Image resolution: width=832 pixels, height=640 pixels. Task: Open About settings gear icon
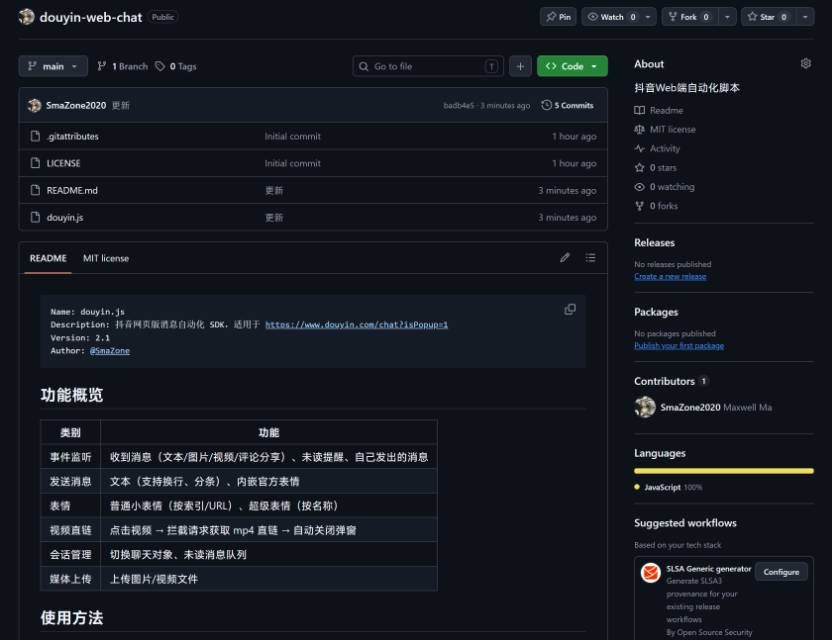click(x=805, y=64)
